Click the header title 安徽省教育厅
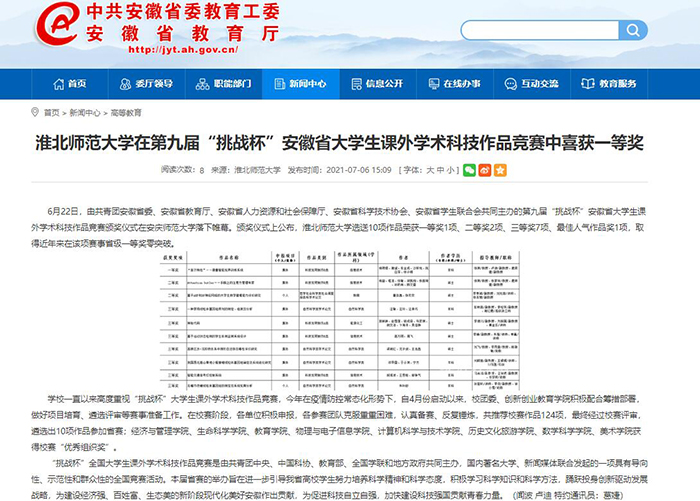This screenshot has height=501, width=700. [x=183, y=33]
